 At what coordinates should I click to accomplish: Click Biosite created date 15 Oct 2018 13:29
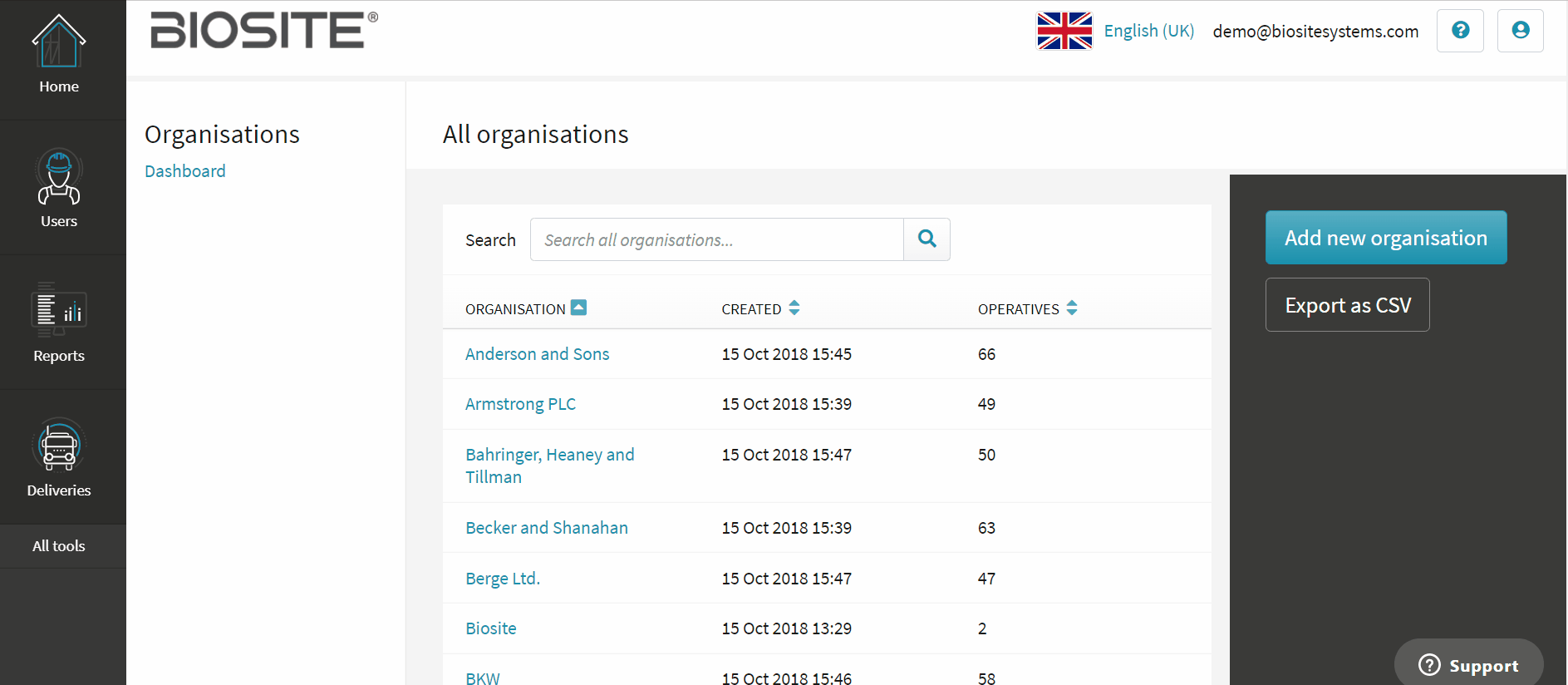click(787, 628)
